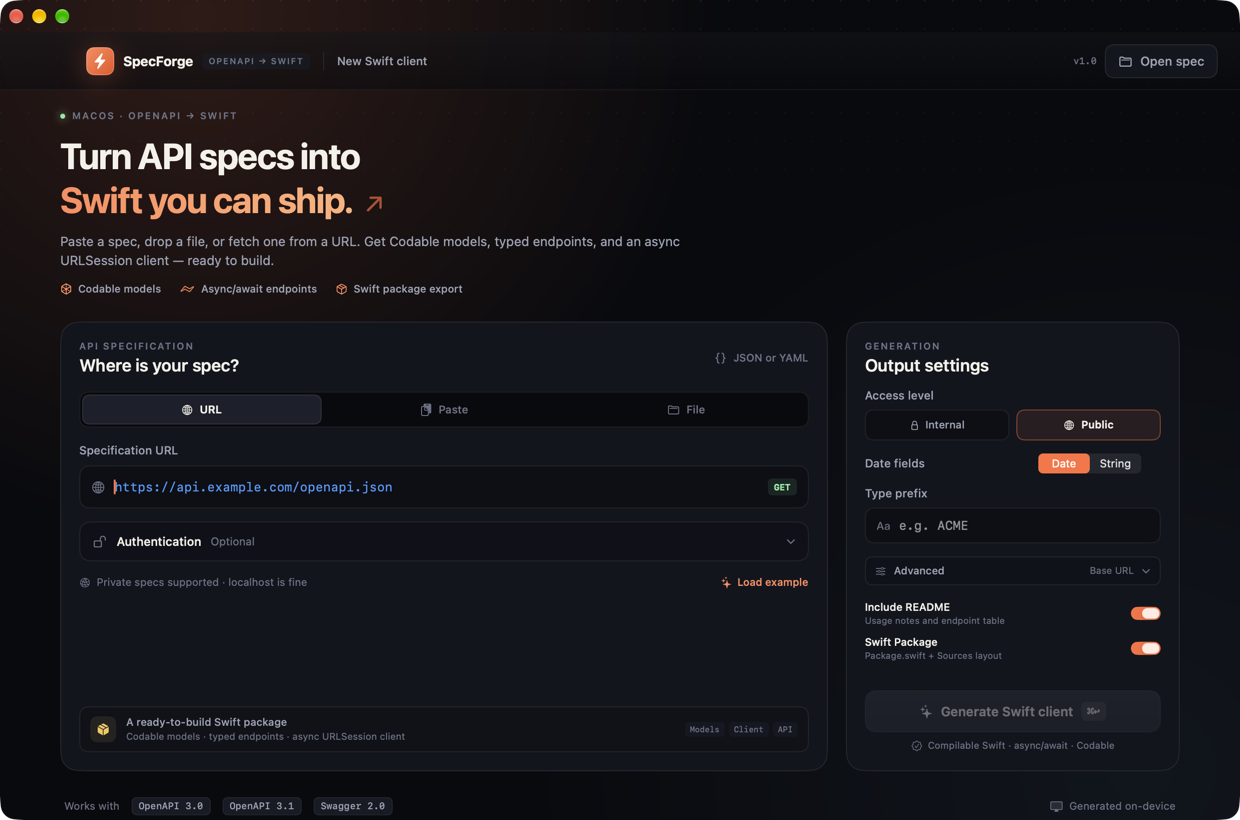Image resolution: width=1240 pixels, height=820 pixels.
Task: Click the globe icon in Specification URL field
Action: coord(98,487)
